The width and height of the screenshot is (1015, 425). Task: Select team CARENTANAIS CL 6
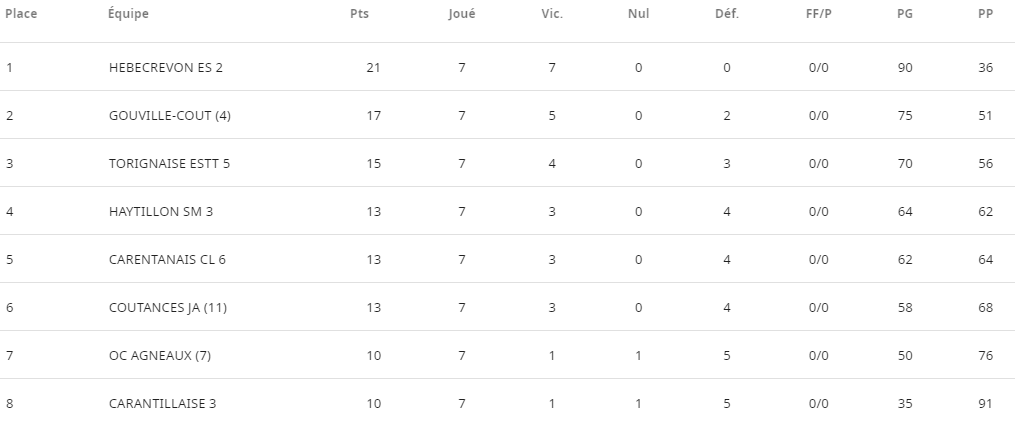167,259
